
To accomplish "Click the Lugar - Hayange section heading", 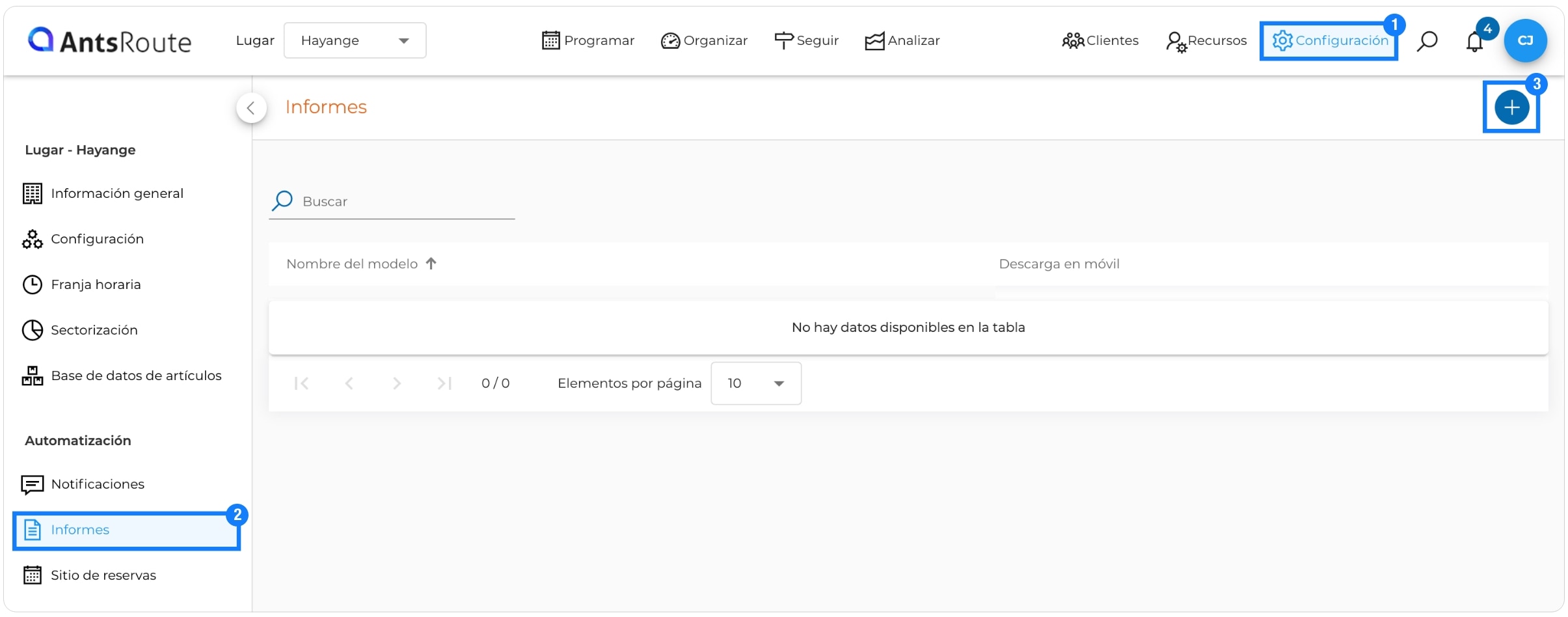I will [x=80, y=150].
